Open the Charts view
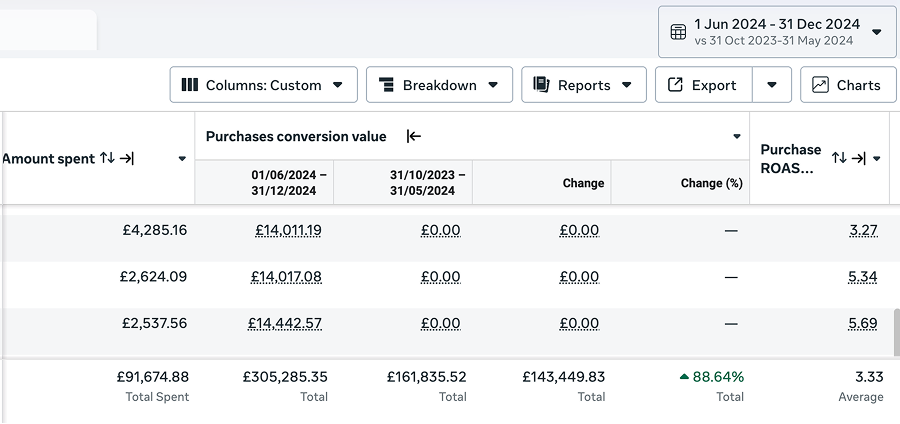900x424 pixels. 847,85
